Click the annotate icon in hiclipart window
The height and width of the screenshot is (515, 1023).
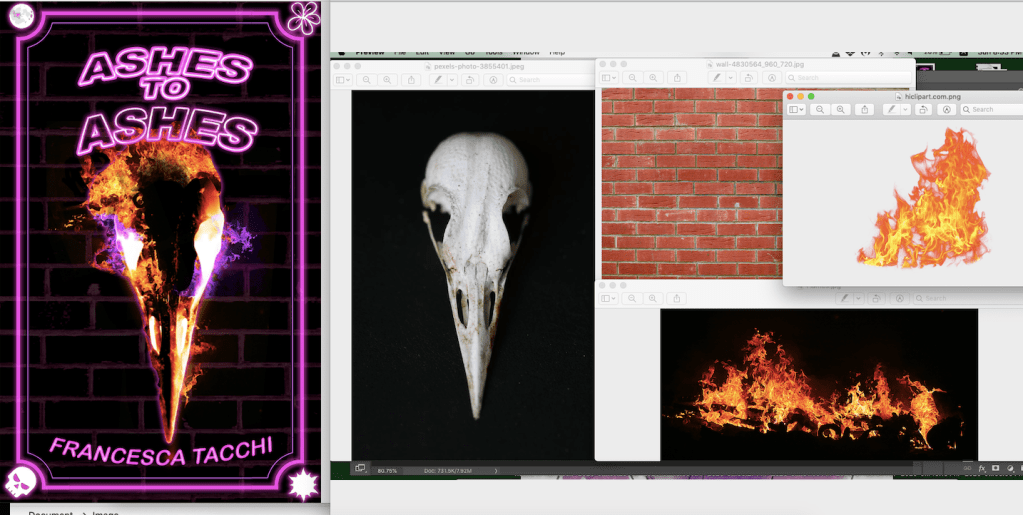click(x=945, y=109)
